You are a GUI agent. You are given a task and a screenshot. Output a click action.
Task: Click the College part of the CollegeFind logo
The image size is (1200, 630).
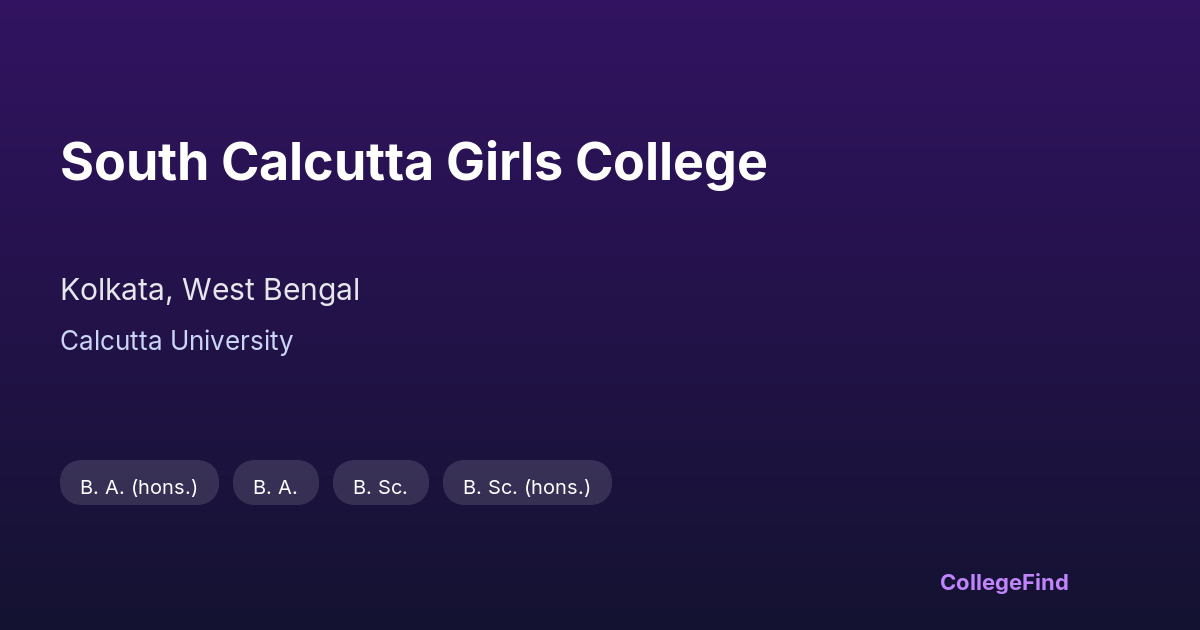[979, 582]
